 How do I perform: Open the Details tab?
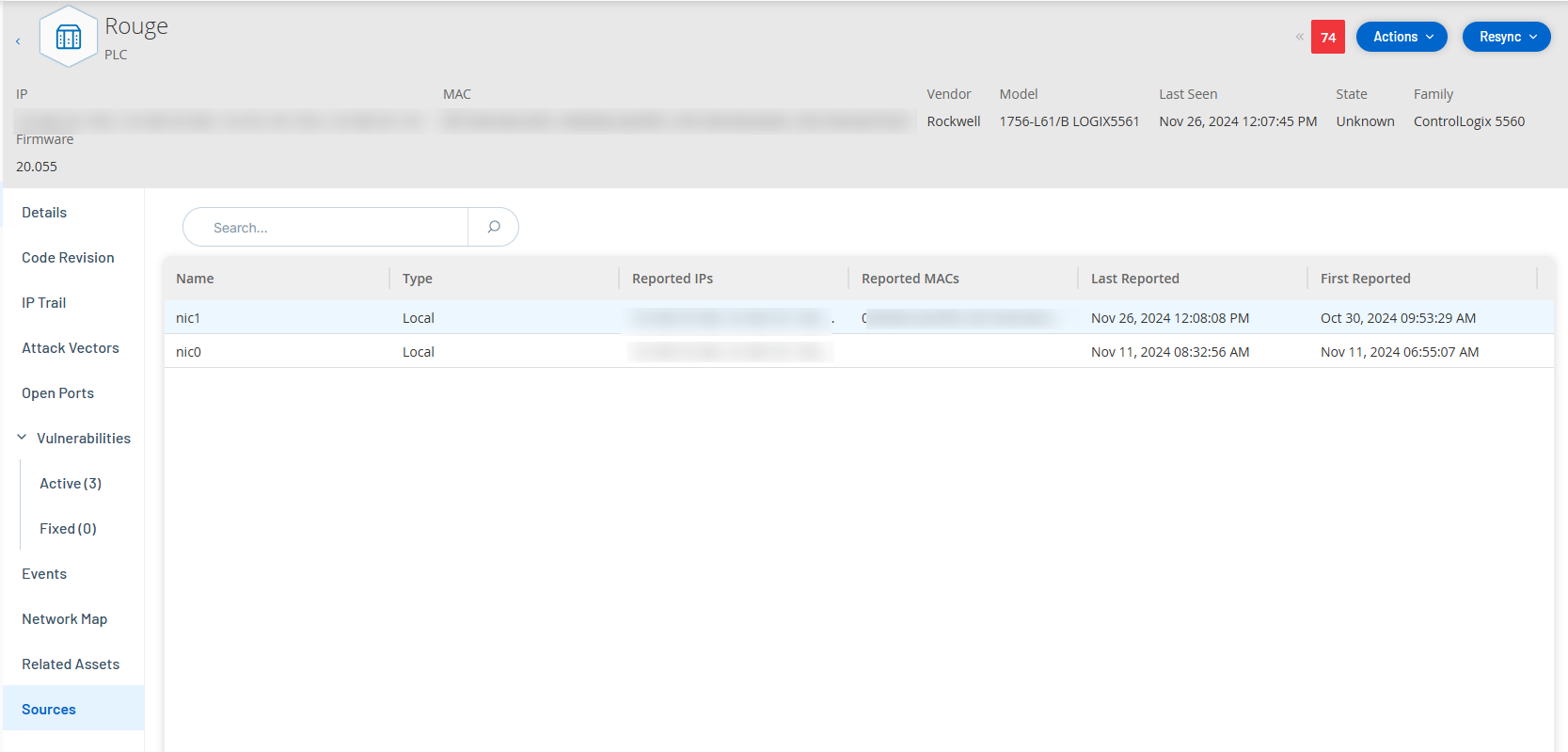coord(44,213)
